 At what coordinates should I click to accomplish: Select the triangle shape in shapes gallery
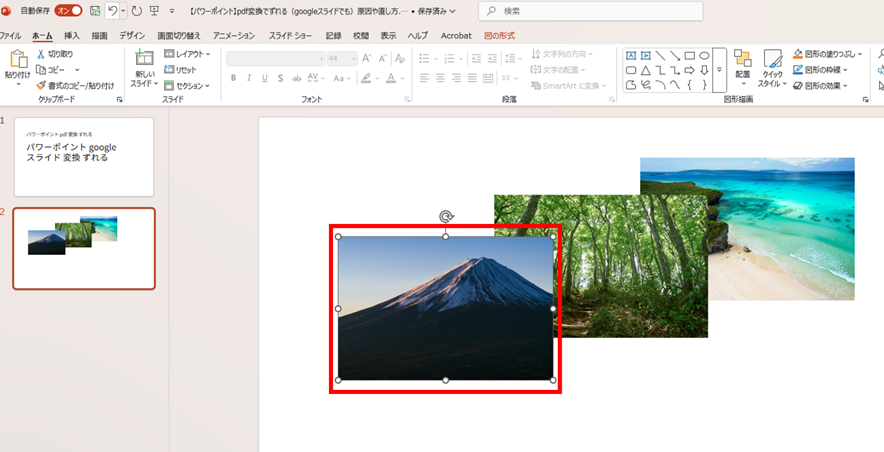[x=646, y=71]
